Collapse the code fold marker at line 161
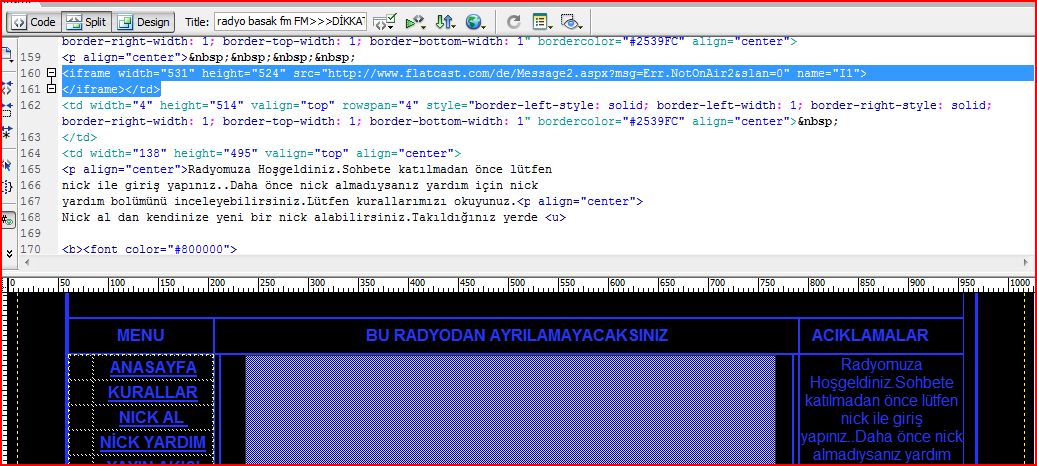Image resolution: width=1037 pixels, height=466 pixels. 52,89
